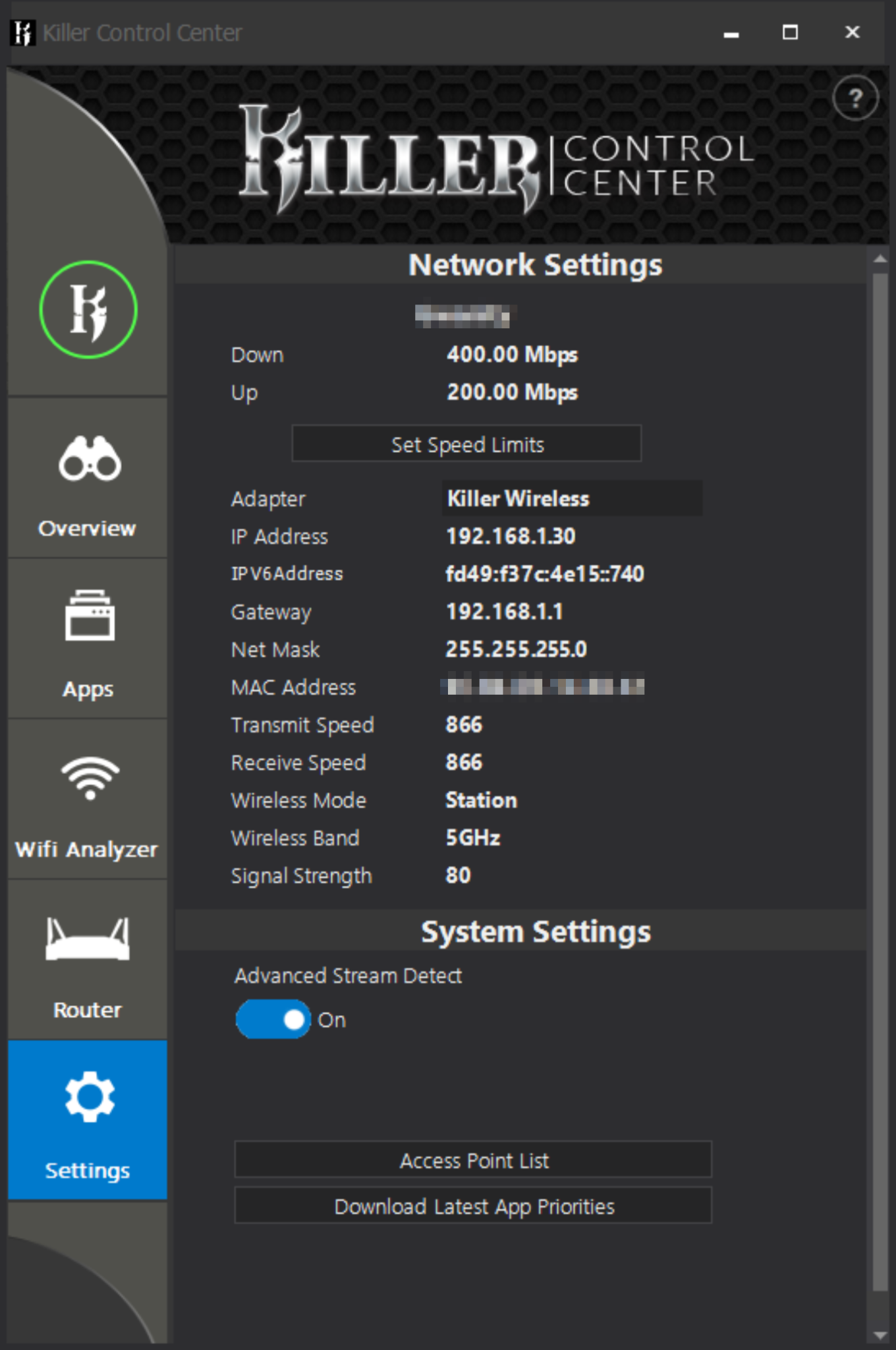Click the scroll down arrow
The width and height of the screenshot is (896, 1350).
click(880, 1335)
